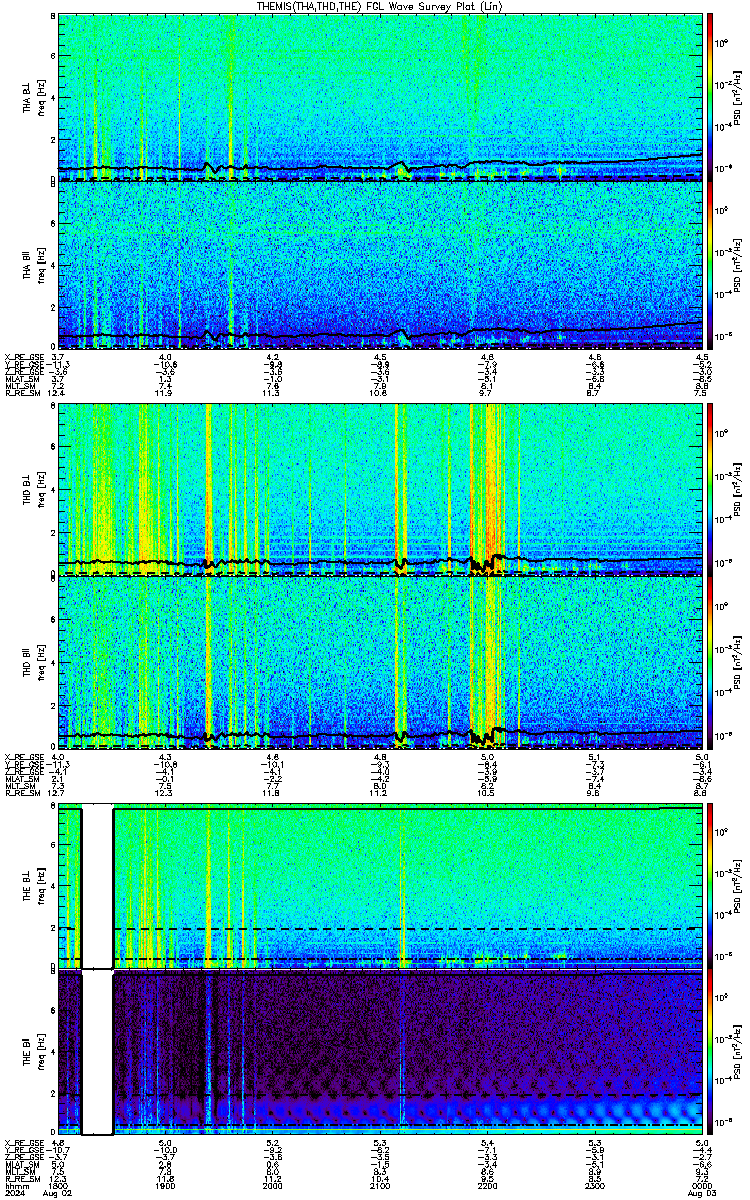Screen dimensions: 750x1200
Task: Click the THD B-perpendicular axis label
Action: 28,491
